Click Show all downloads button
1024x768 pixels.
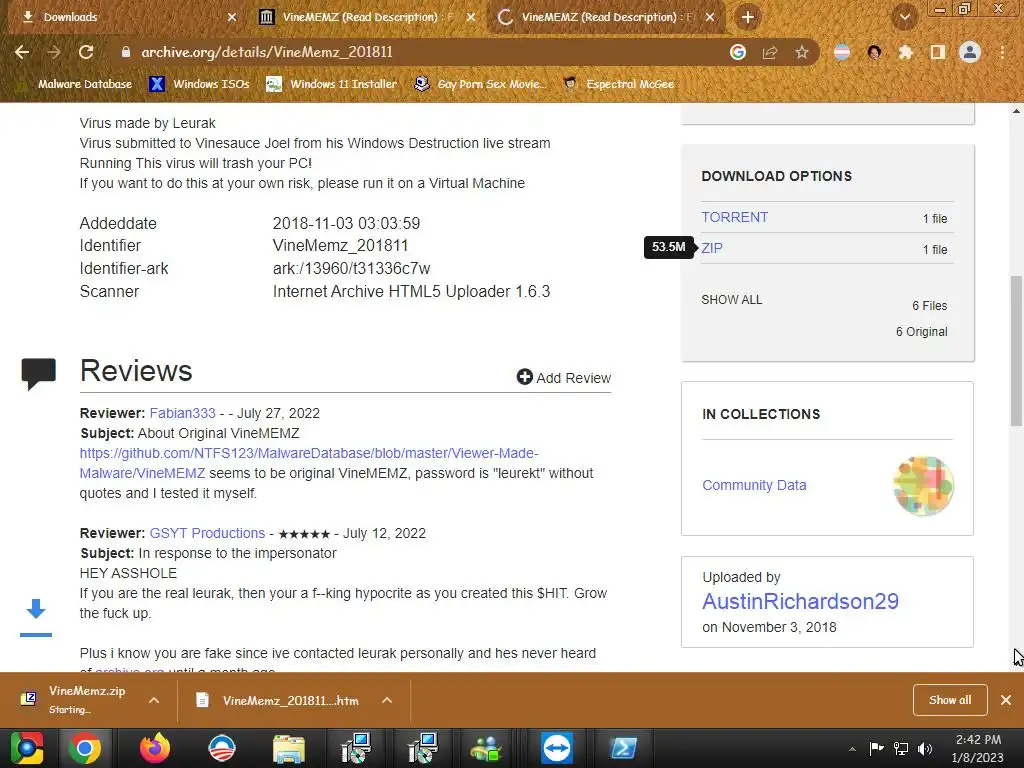point(950,700)
